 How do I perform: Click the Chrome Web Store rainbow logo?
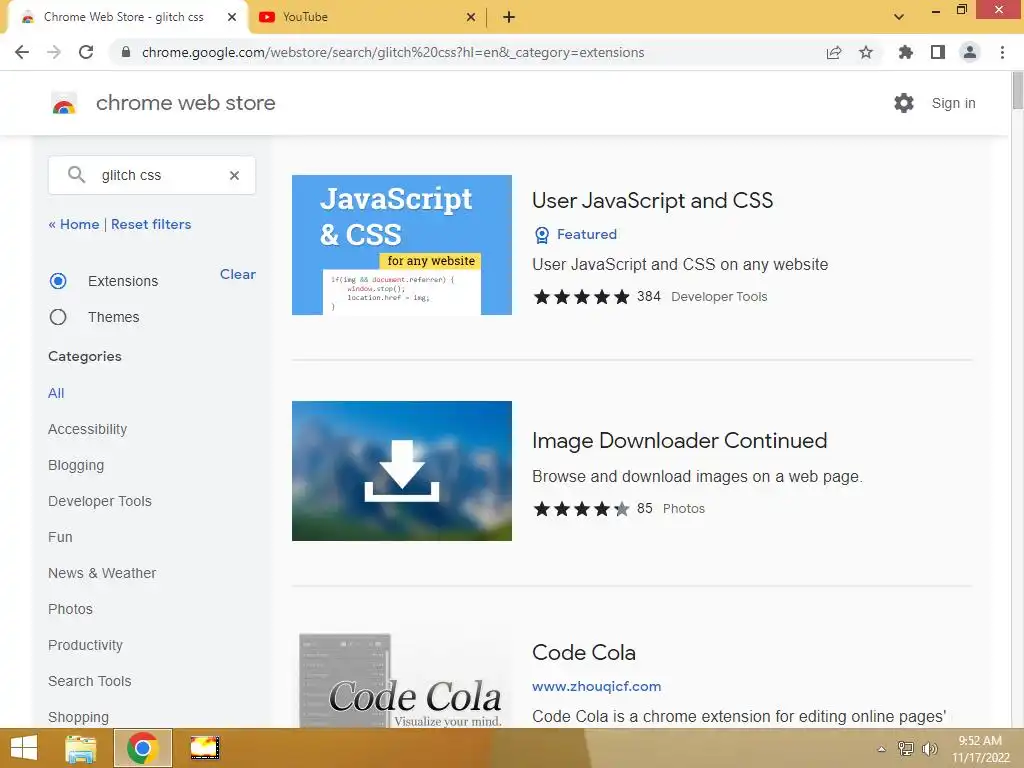(x=64, y=103)
